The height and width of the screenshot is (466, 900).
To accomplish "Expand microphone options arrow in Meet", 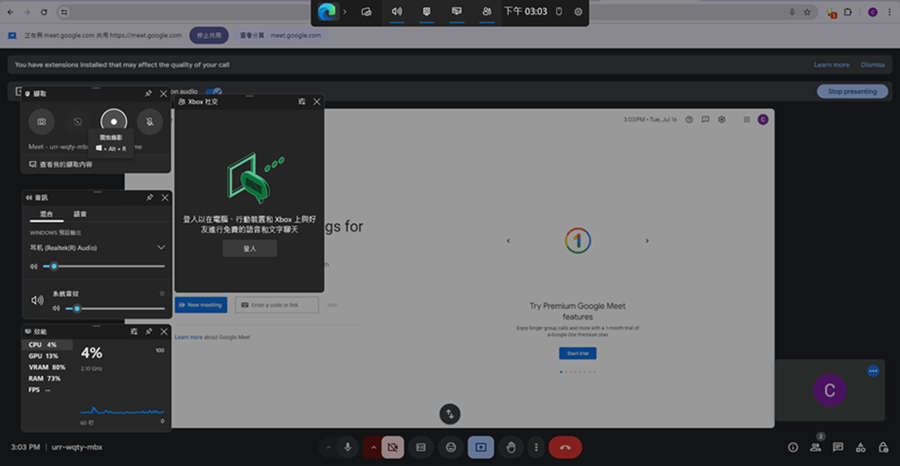I will click(329, 448).
